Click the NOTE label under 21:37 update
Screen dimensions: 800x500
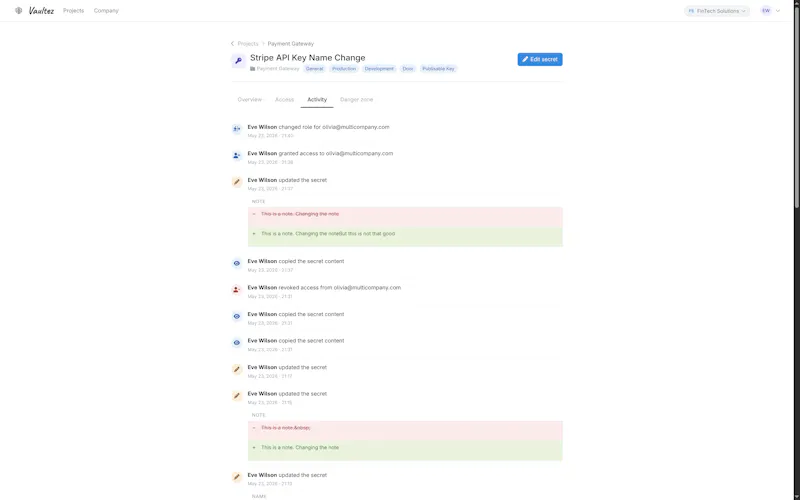(259, 202)
